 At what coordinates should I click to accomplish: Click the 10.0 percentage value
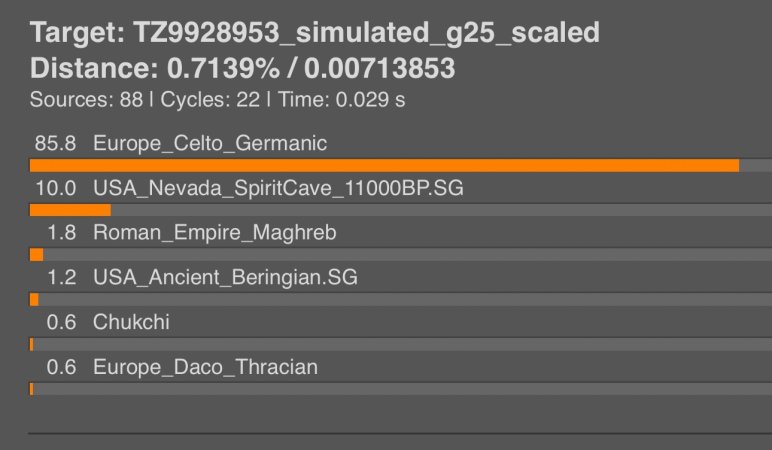tap(56, 188)
